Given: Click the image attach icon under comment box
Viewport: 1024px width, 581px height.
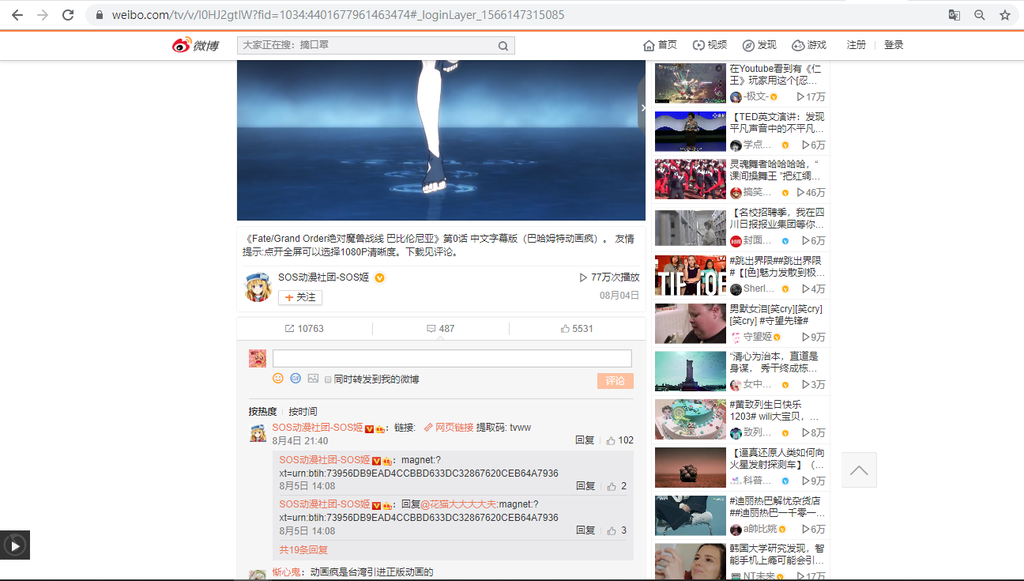Looking at the screenshot, I should (x=313, y=379).
